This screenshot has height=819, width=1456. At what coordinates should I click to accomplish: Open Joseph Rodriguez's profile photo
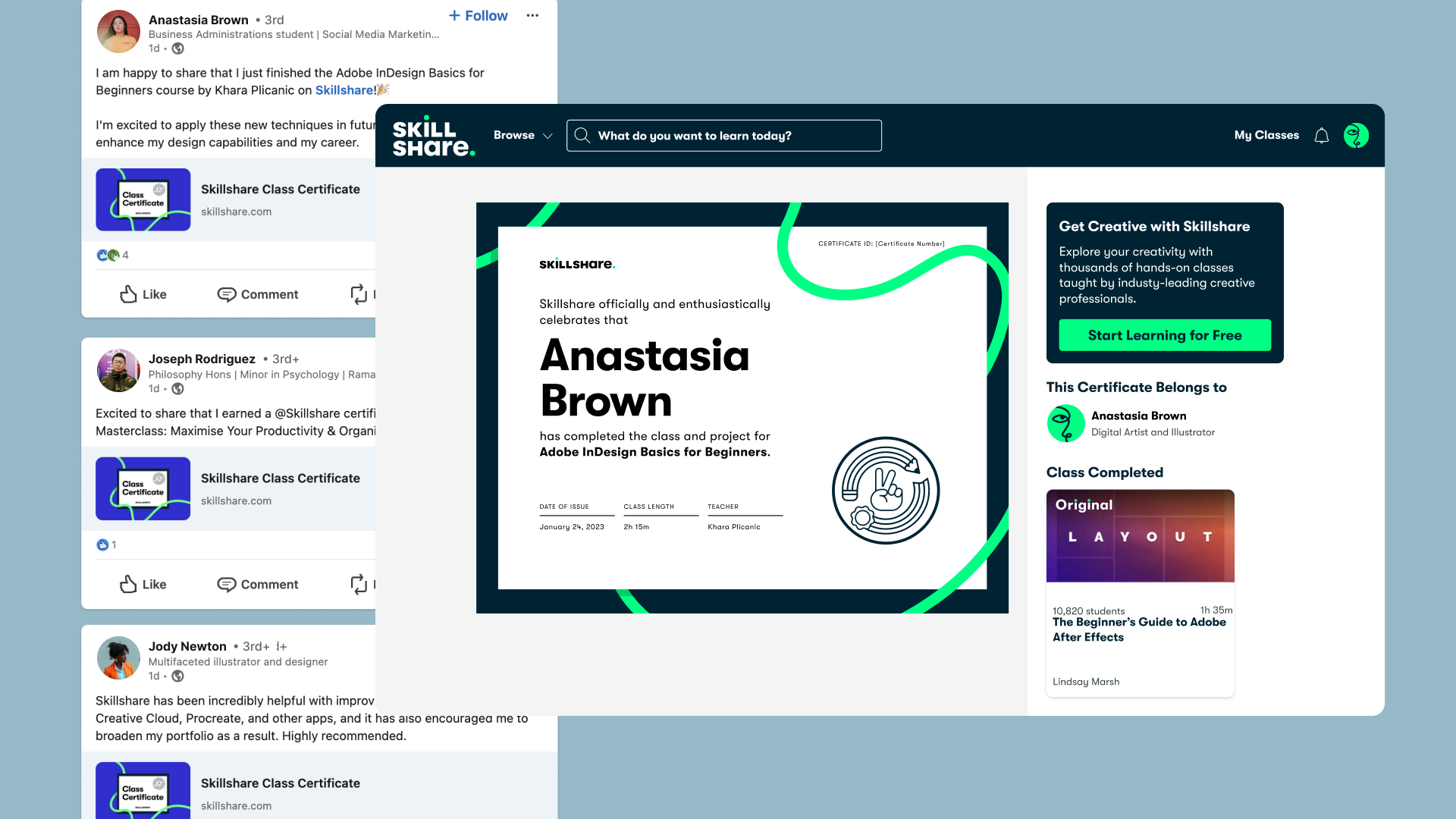(118, 370)
